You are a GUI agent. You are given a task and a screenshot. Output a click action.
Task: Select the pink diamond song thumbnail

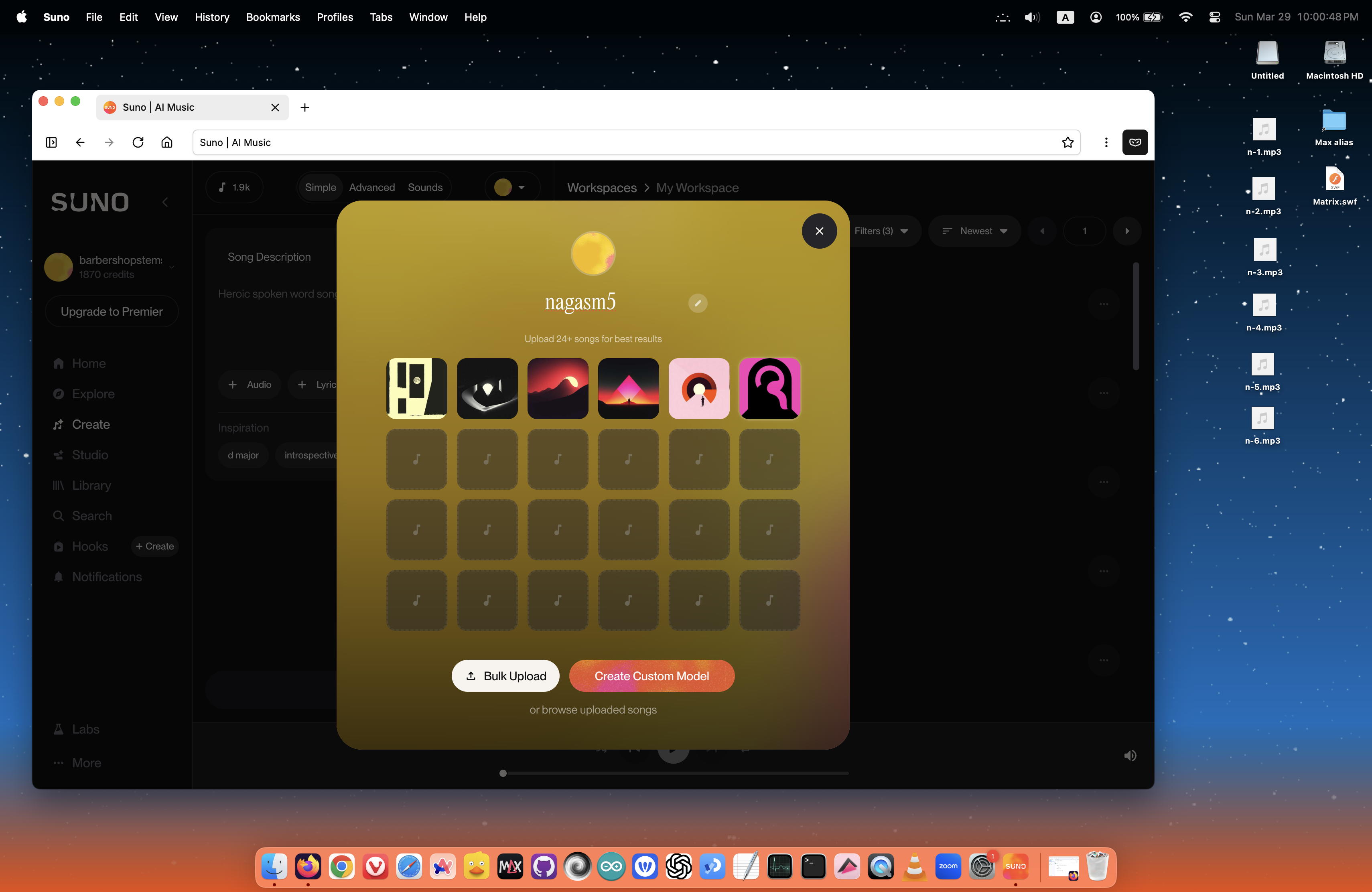628,388
